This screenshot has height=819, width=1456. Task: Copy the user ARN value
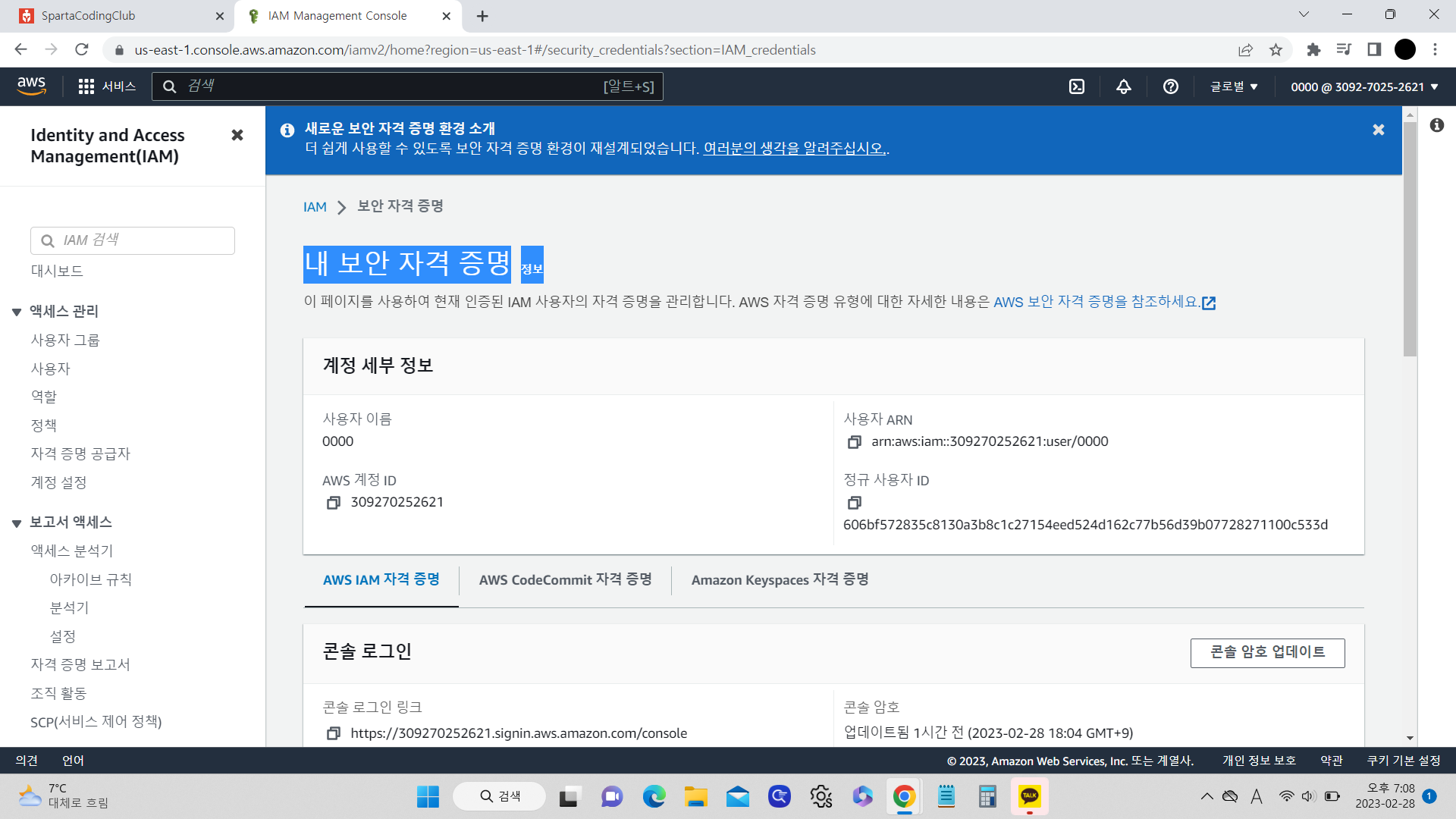[x=855, y=442]
